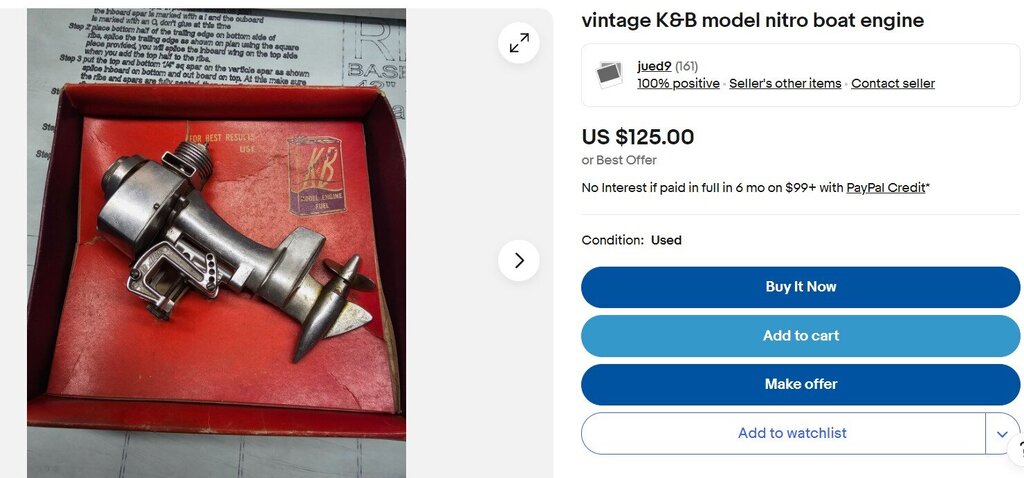Show the next product photo
The image size is (1024, 478).
tap(519, 261)
